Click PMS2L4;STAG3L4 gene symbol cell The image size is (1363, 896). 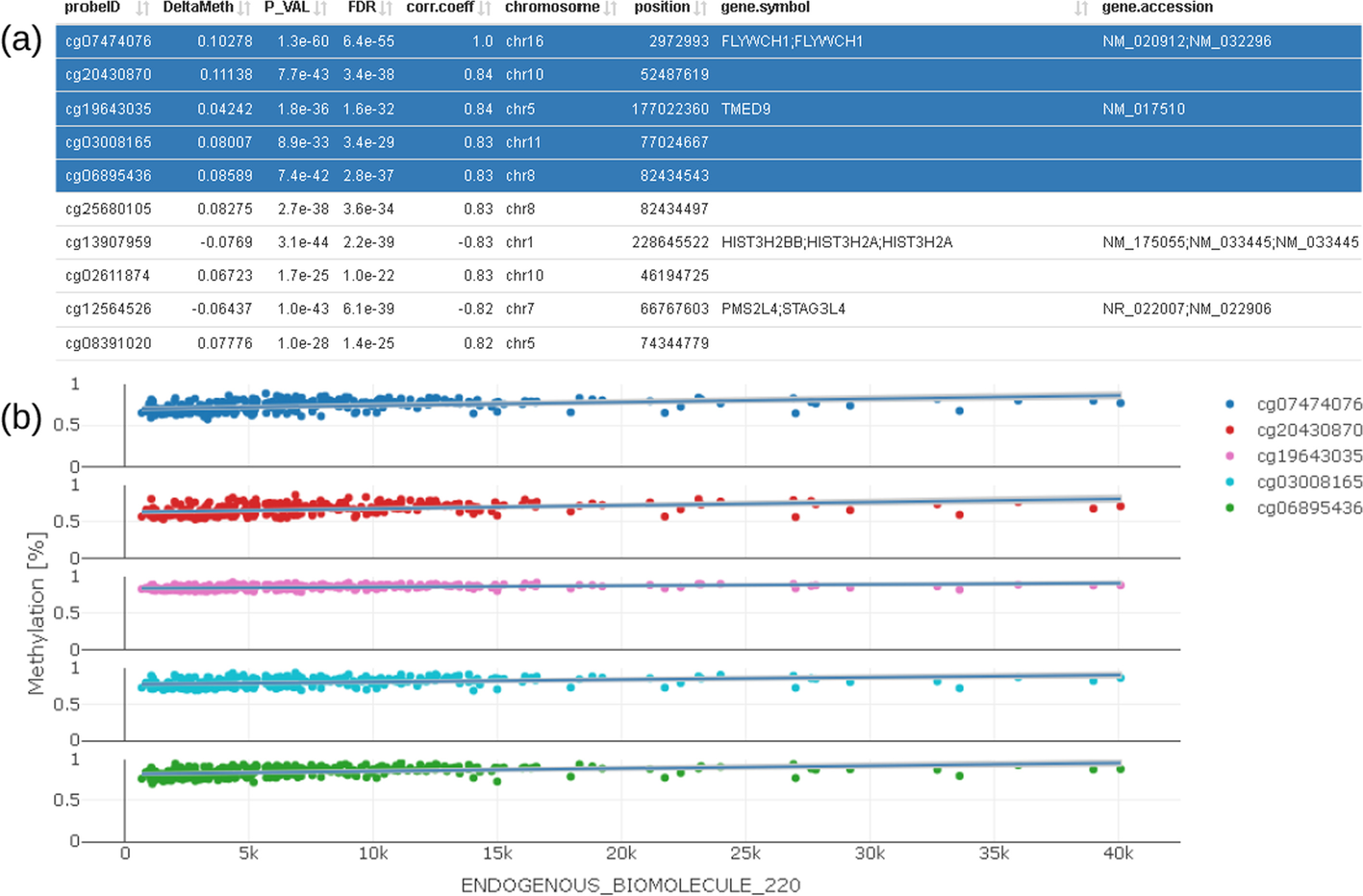click(x=783, y=310)
